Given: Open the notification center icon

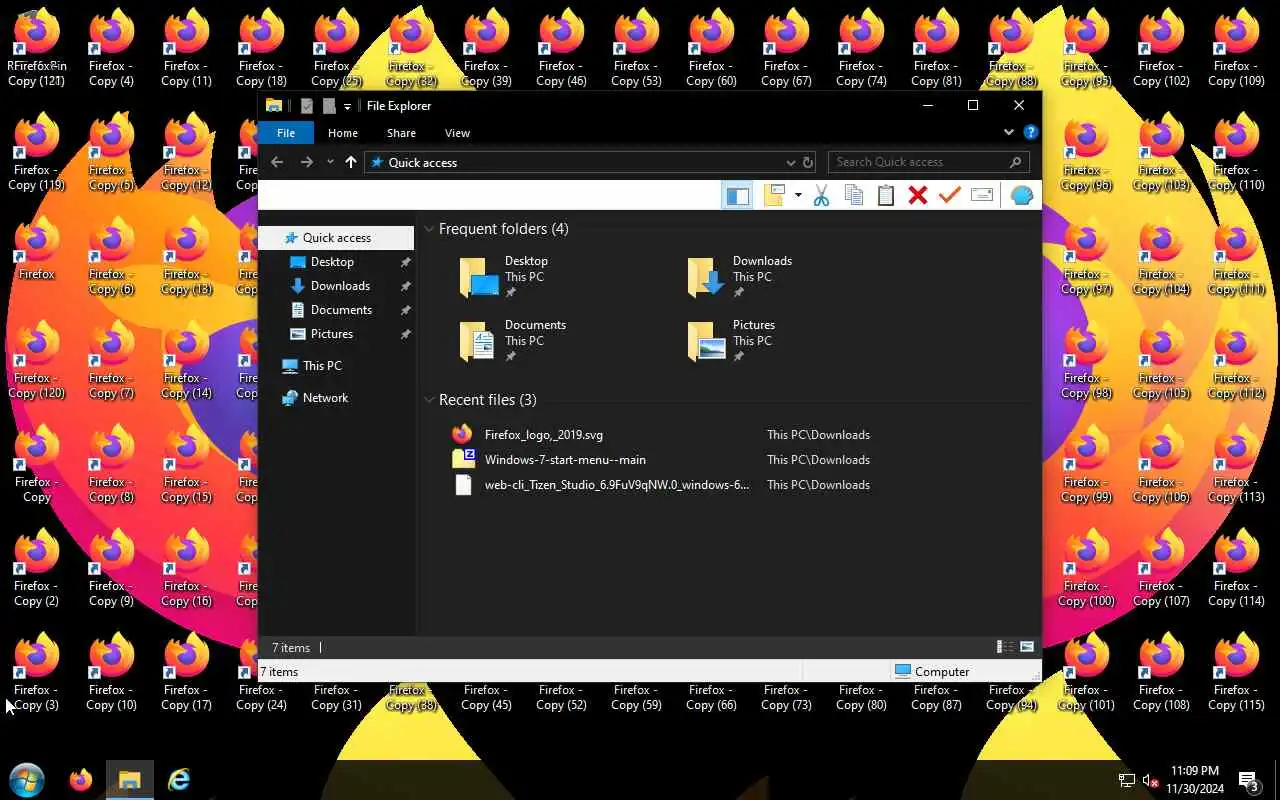Looking at the screenshot, I should point(1249,780).
